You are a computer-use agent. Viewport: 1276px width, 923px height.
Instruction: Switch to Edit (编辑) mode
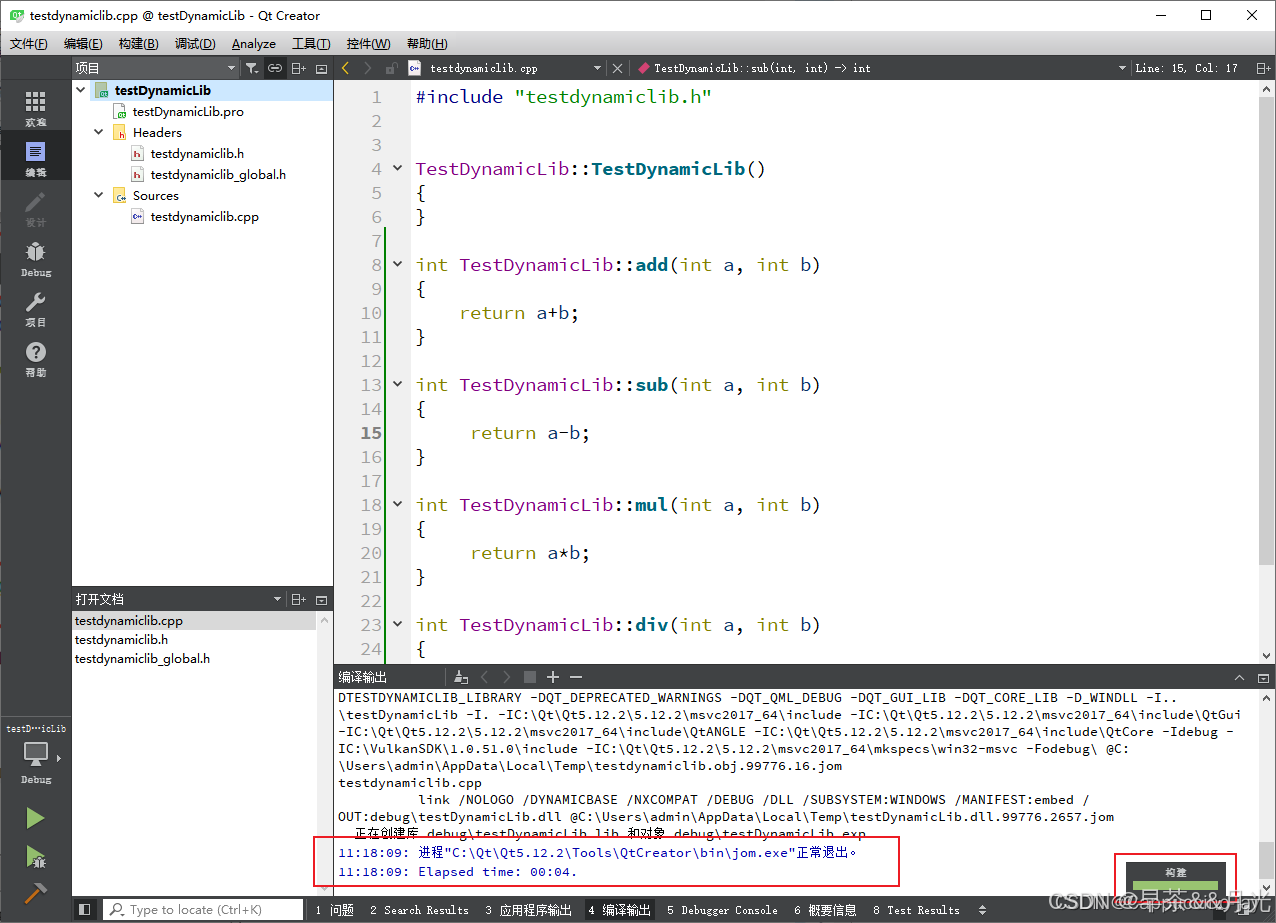pyautogui.click(x=36, y=158)
